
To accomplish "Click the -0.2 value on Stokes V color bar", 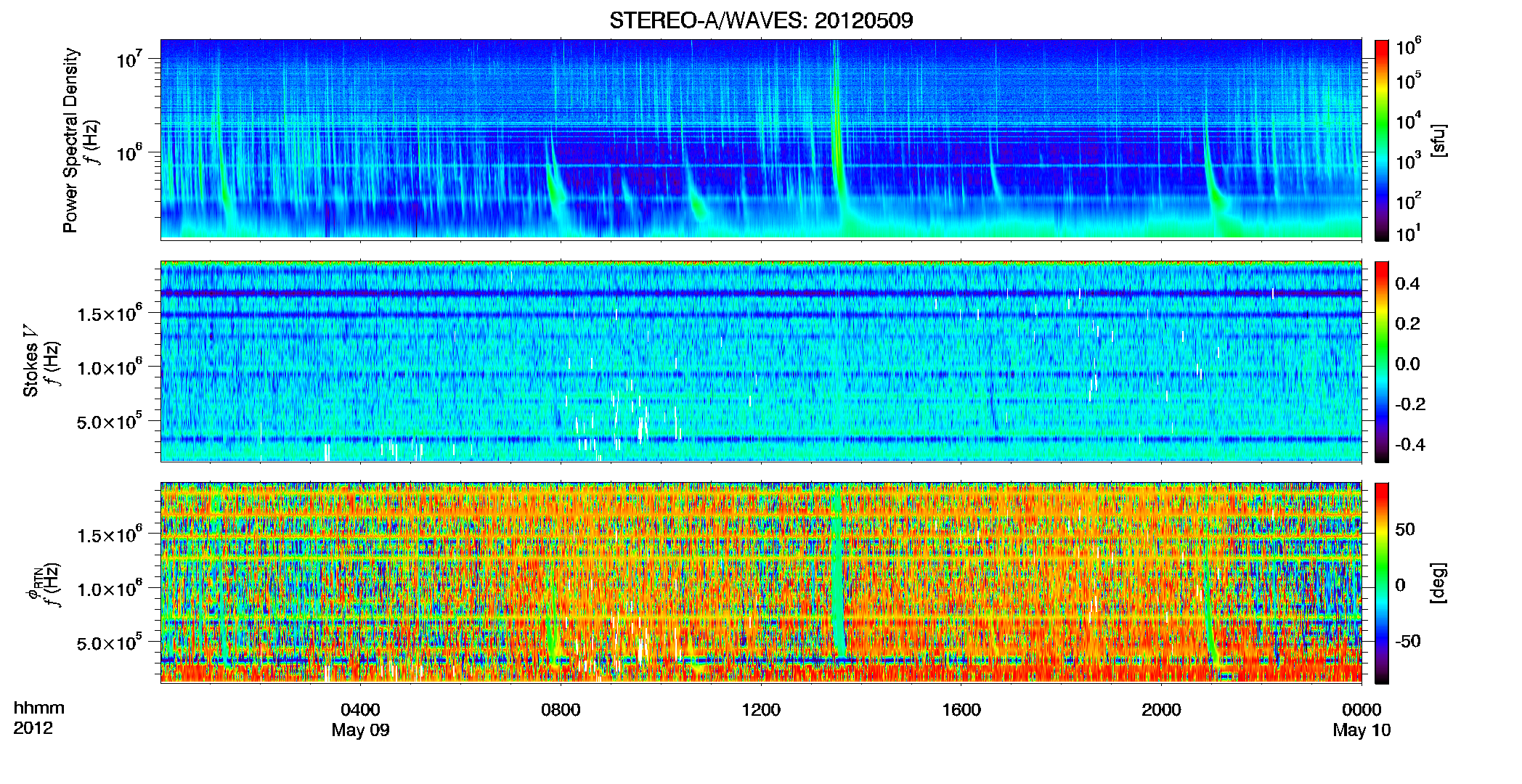I will click(x=1410, y=404).
